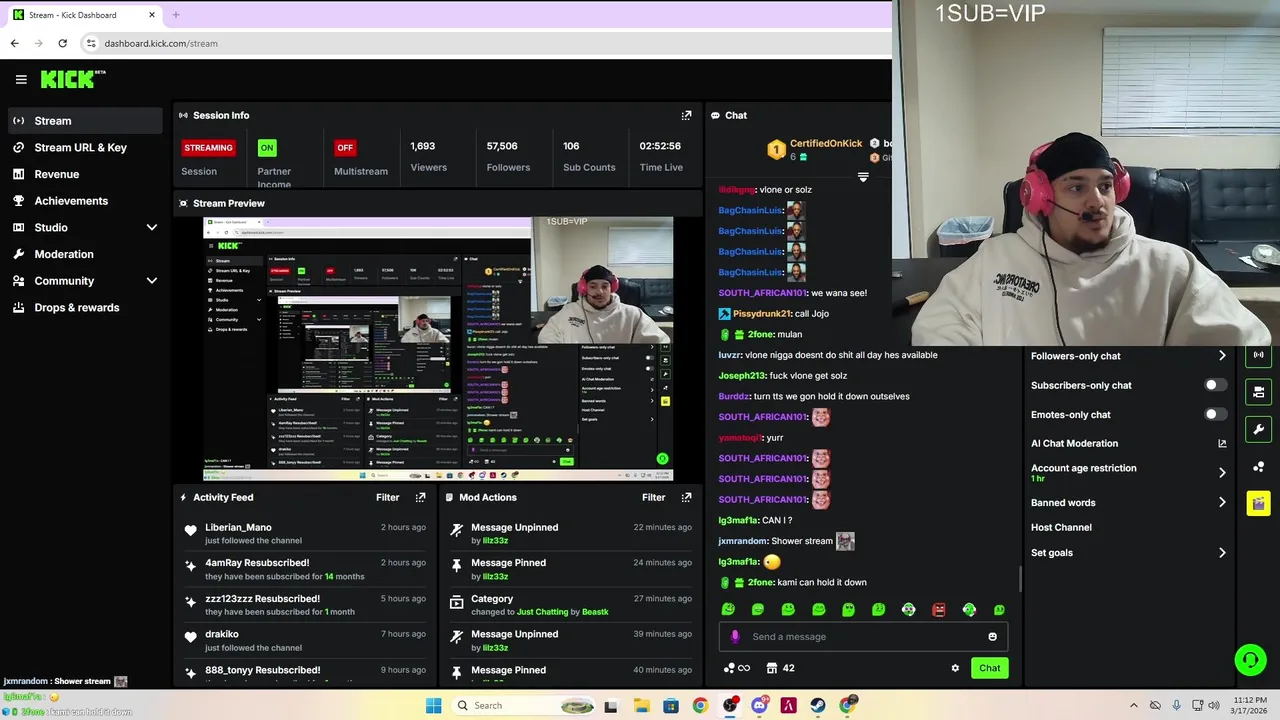Open the emoji picker in message box
This screenshot has height=720, width=1280.
click(992, 637)
